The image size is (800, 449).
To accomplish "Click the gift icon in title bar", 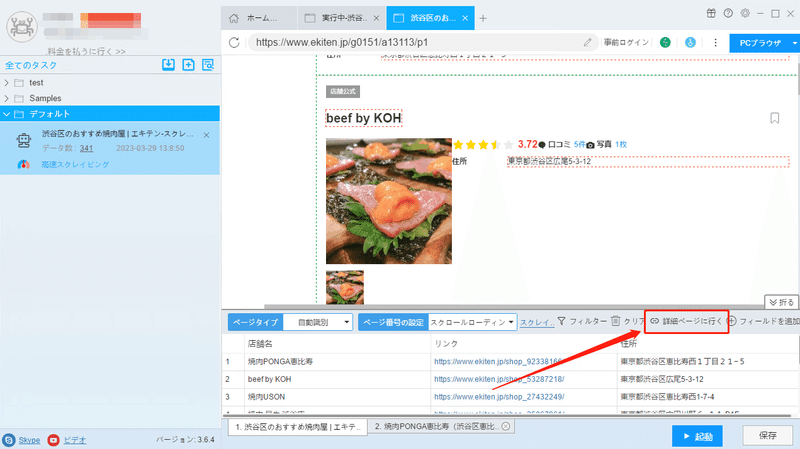I will pyautogui.click(x=711, y=13).
